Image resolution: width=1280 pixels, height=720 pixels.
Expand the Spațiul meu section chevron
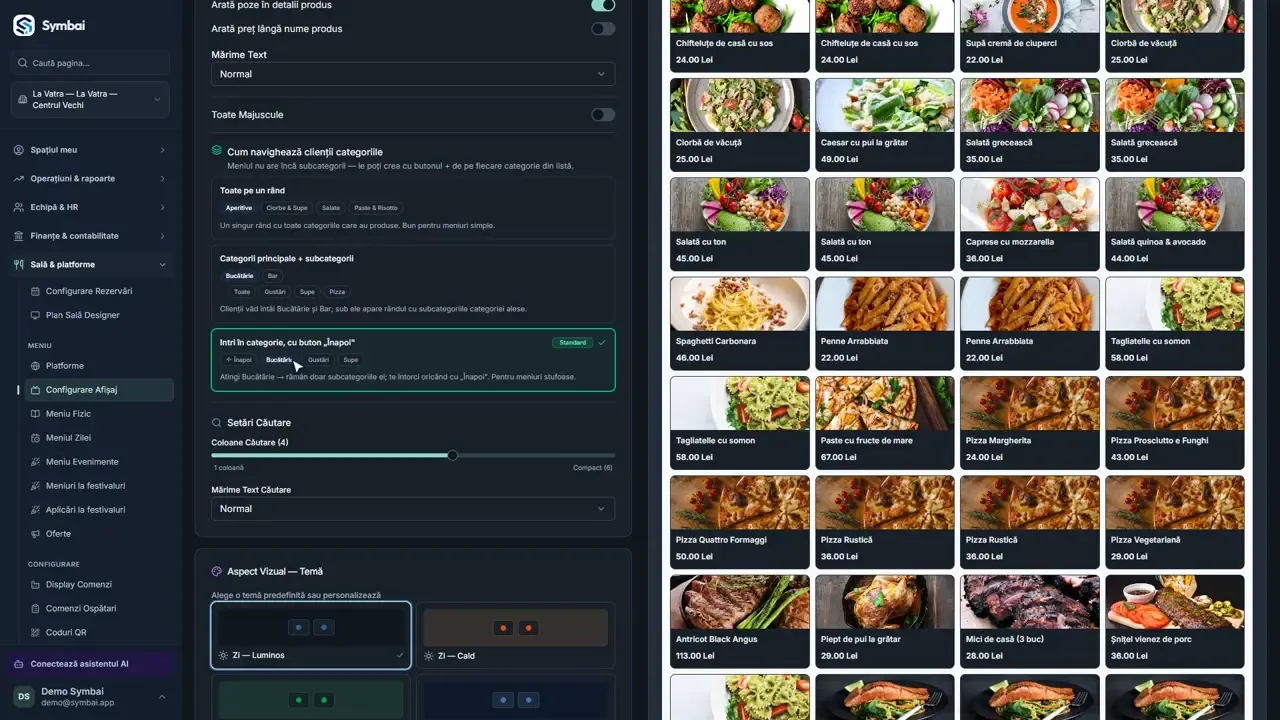162,150
